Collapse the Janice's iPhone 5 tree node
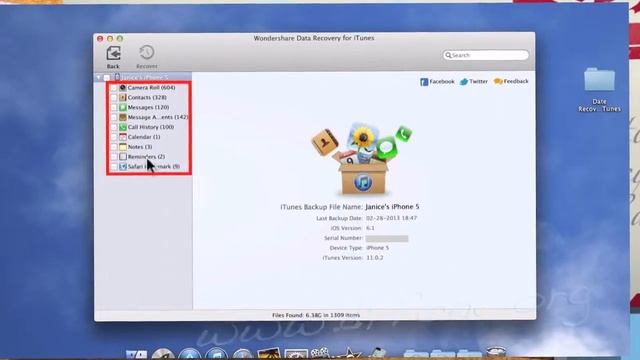Image resolution: width=640 pixels, height=360 pixels. point(99,77)
